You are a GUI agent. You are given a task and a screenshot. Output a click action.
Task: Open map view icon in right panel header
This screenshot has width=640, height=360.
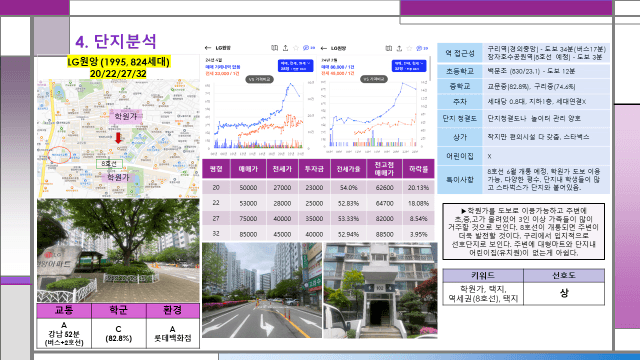click(389, 48)
